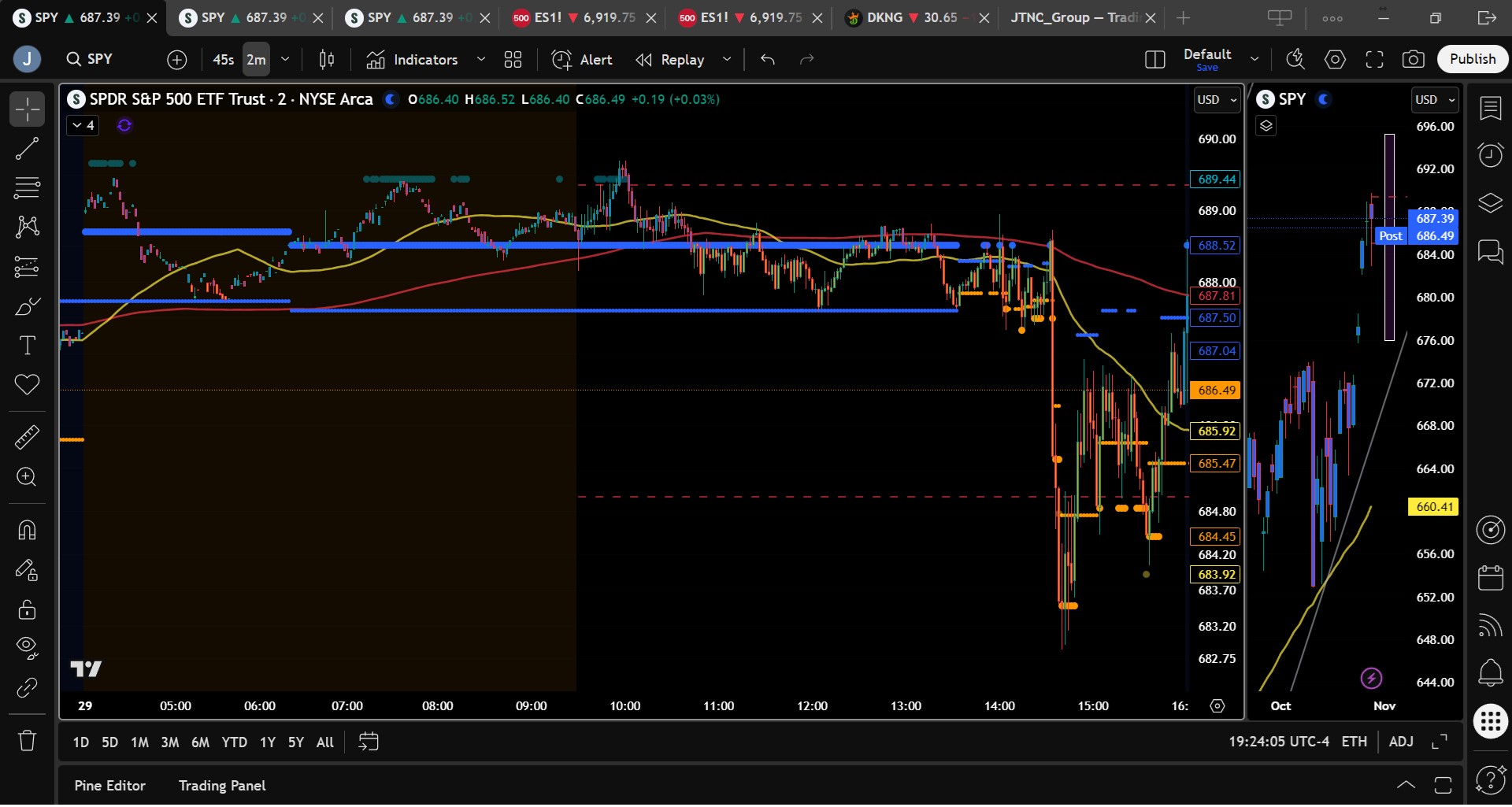Open the USD currency dropdown on main chart

click(x=1216, y=100)
